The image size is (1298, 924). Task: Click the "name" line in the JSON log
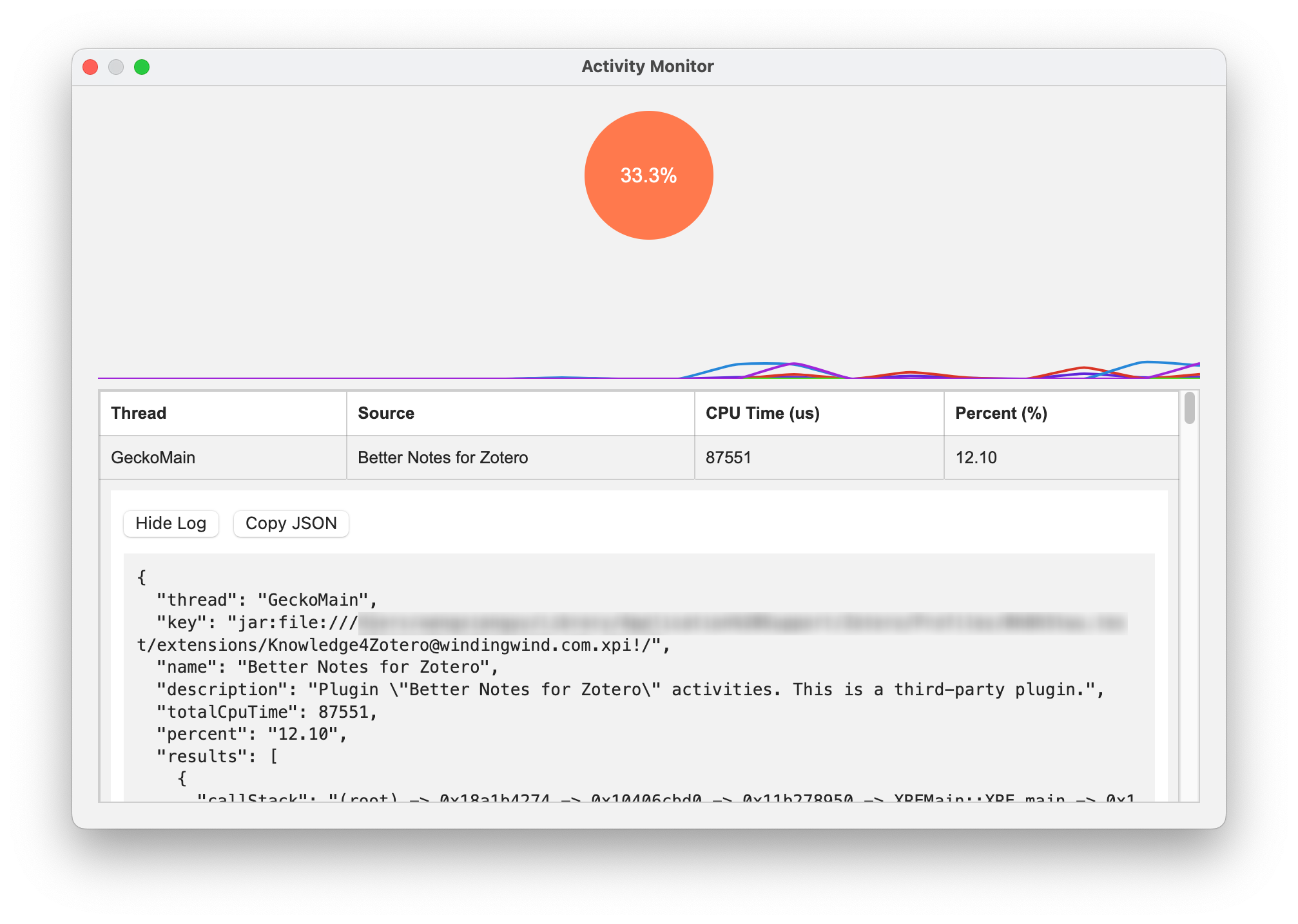click(x=327, y=667)
